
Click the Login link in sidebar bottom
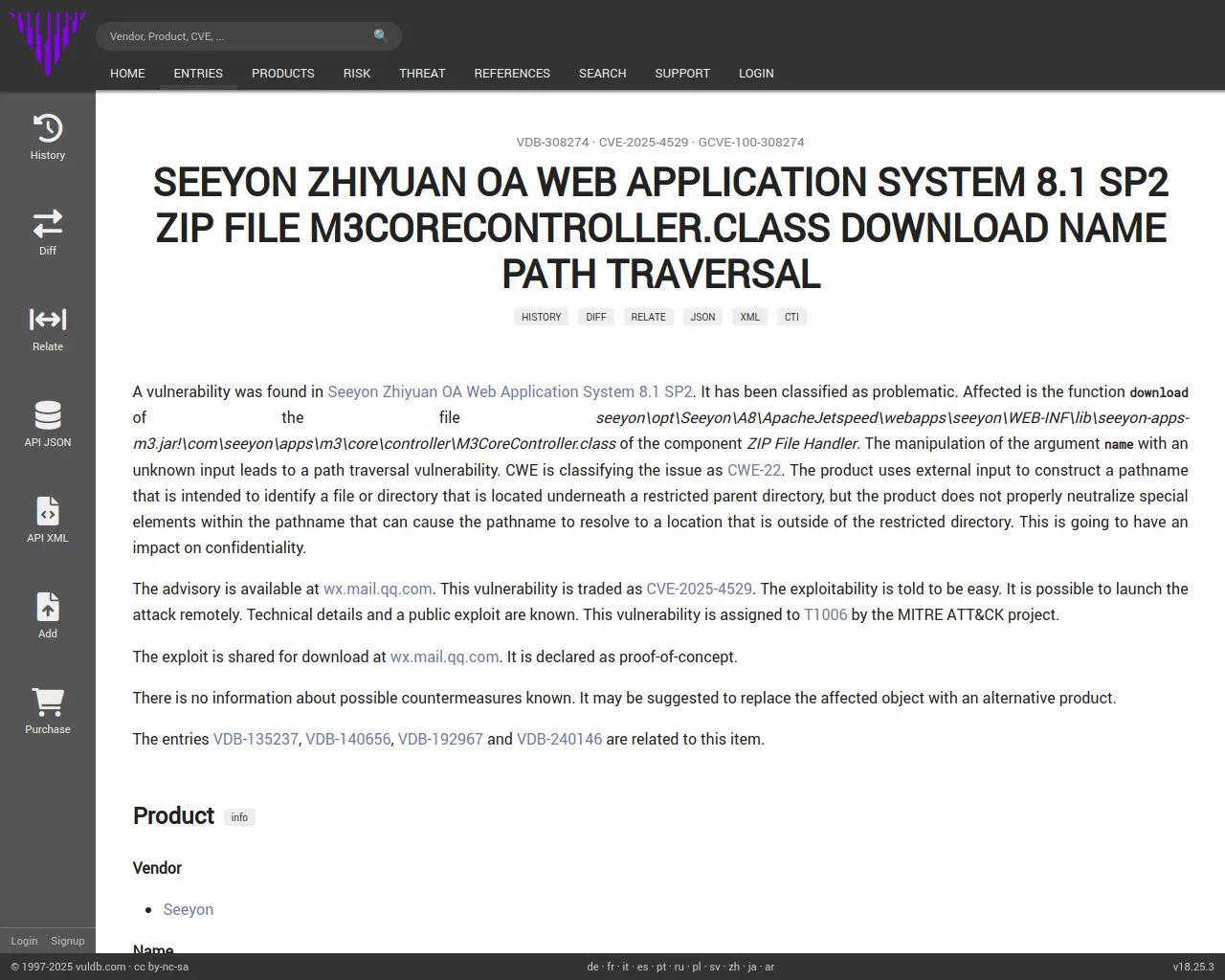[x=24, y=941]
